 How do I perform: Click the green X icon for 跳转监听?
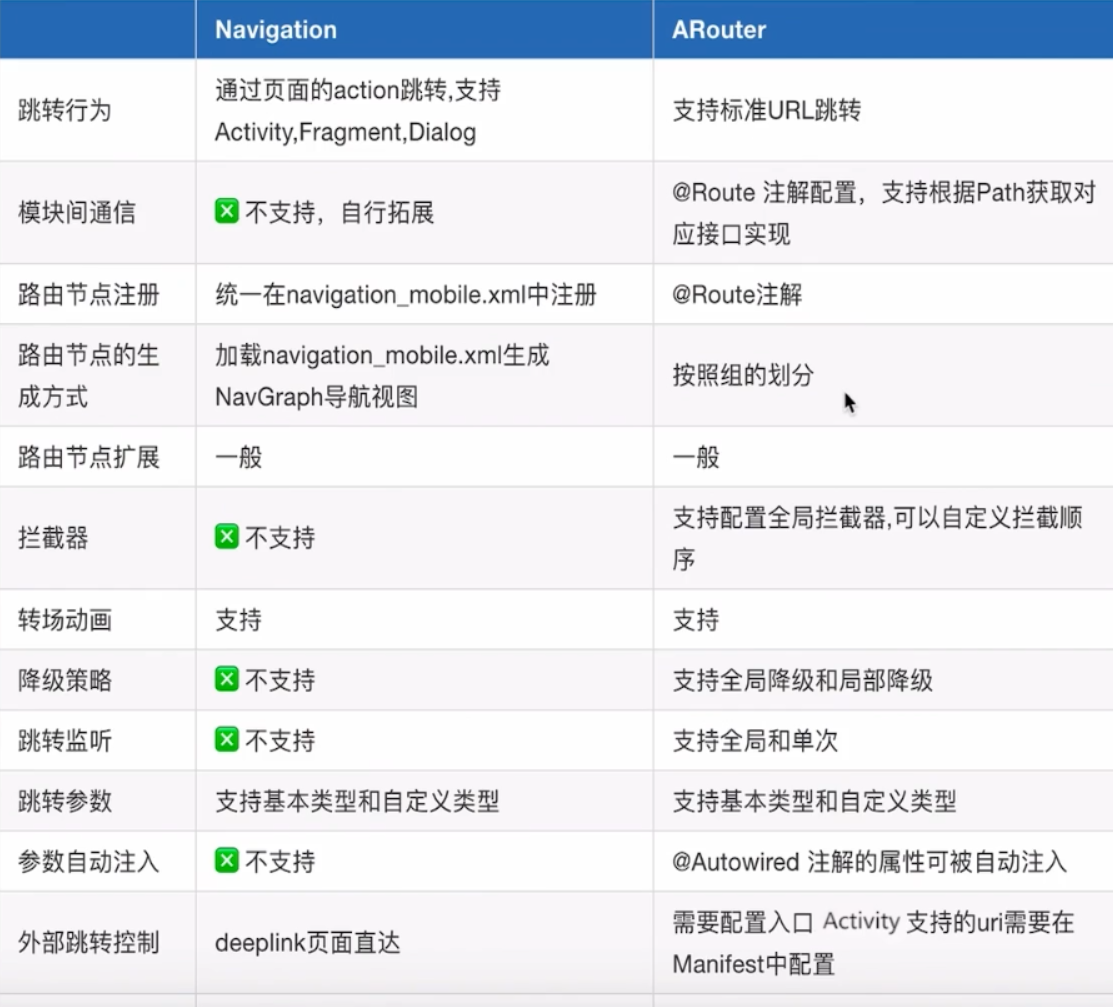click(225, 740)
